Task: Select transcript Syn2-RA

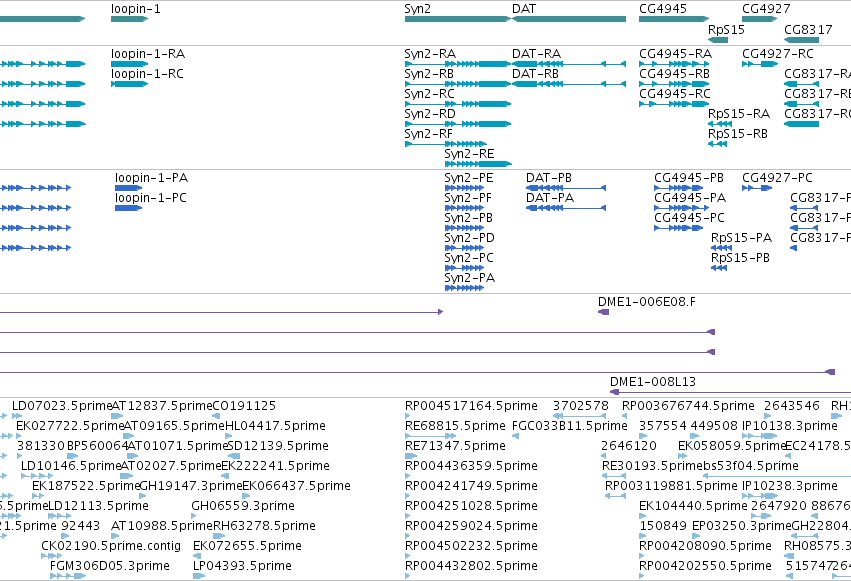Action: coord(458,64)
